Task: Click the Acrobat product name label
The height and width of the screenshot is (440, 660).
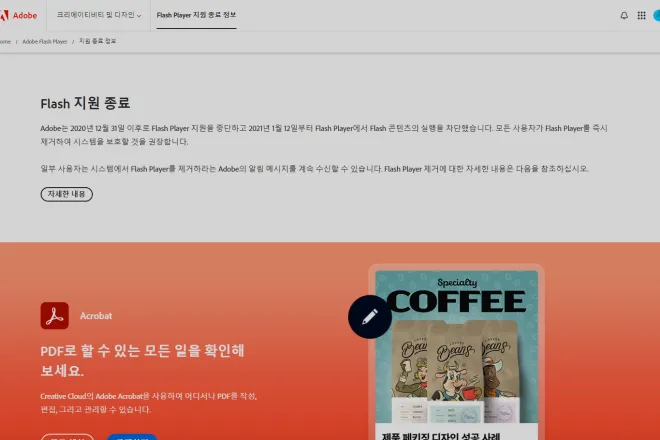Action: click(96, 316)
